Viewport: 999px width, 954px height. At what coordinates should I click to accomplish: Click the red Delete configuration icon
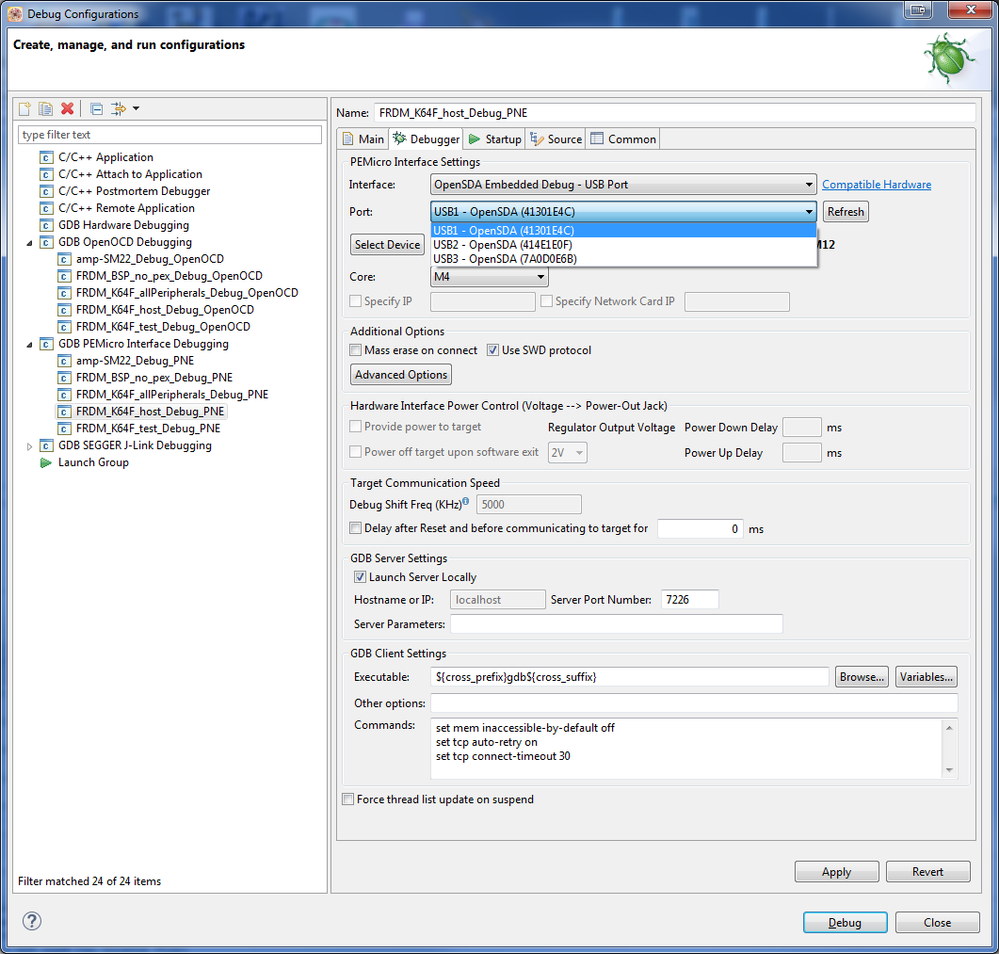67,109
